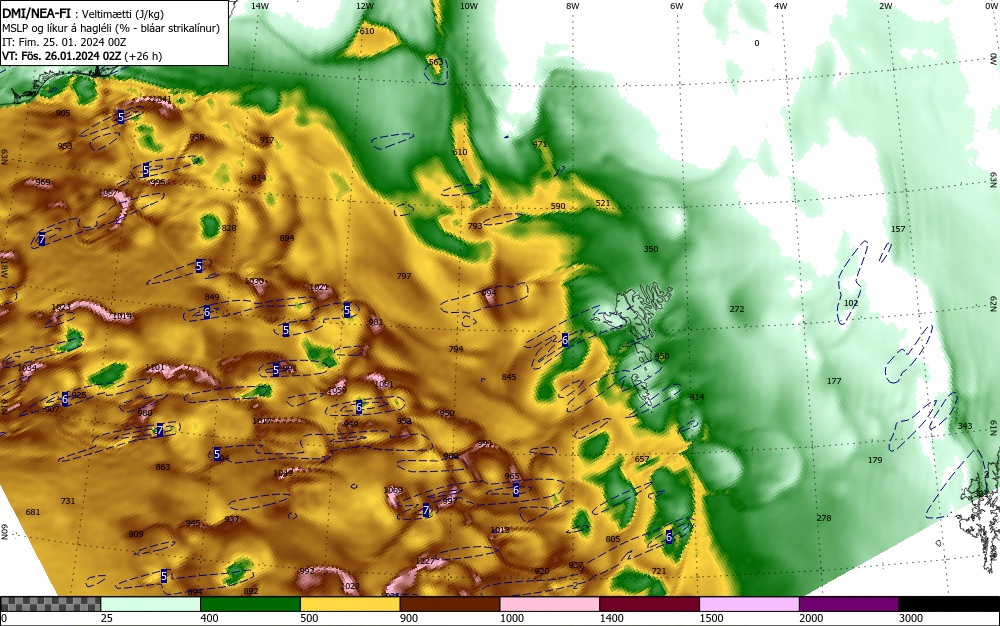Click the map value 920

click(x=541, y=571)
